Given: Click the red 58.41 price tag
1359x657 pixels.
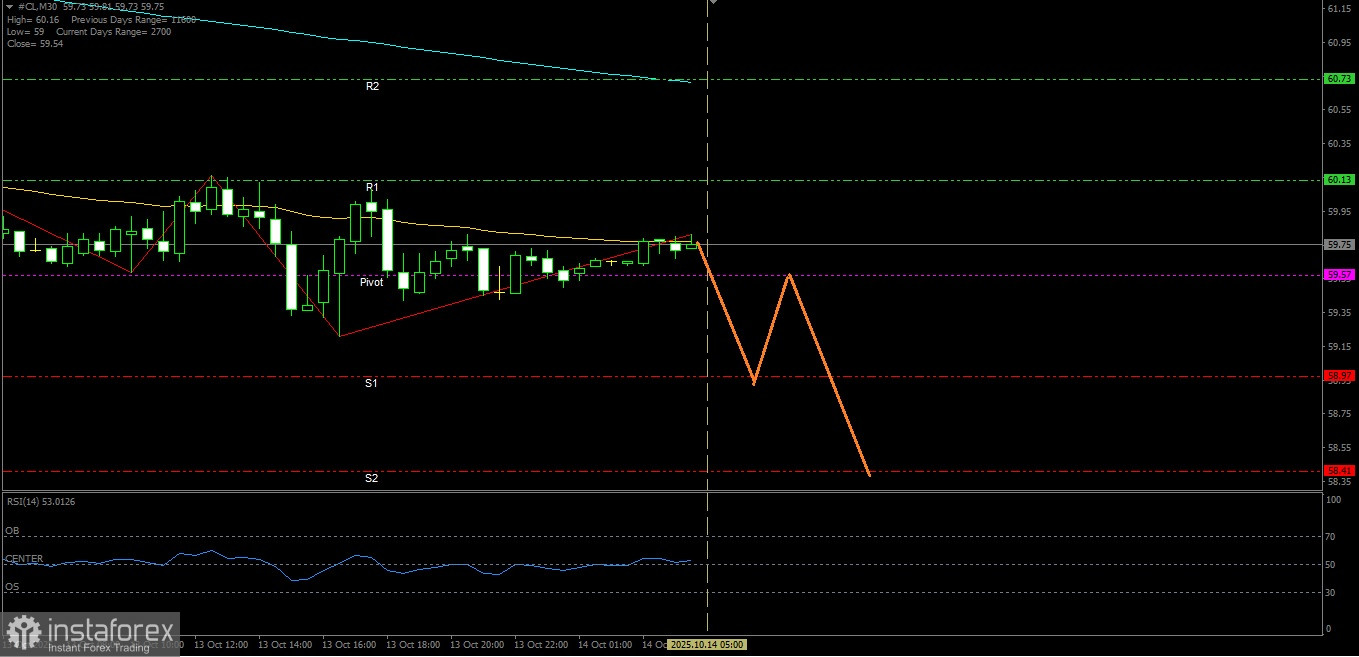Looking at the screenshot, I should pyautogui.click(x=1339, y=470).
